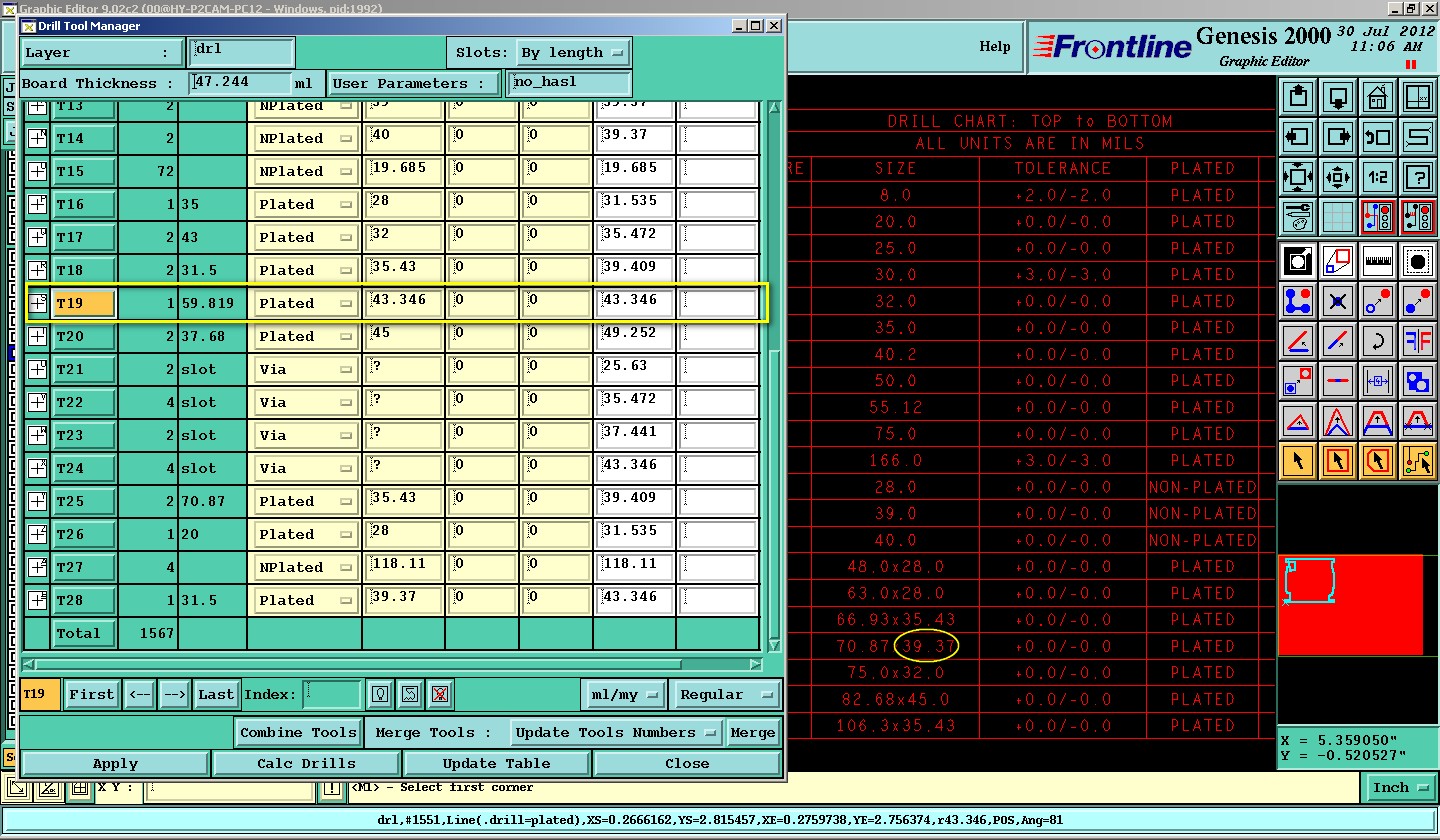The image size is (1440, 840).
Task: Click the black X delete point icon
Action: (1338, 301)
